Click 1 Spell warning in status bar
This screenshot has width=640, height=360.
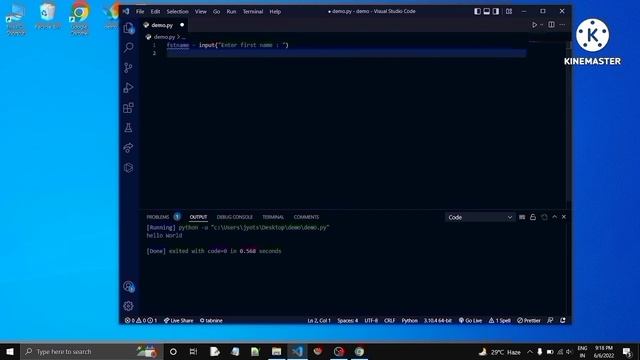pos(500,320)
